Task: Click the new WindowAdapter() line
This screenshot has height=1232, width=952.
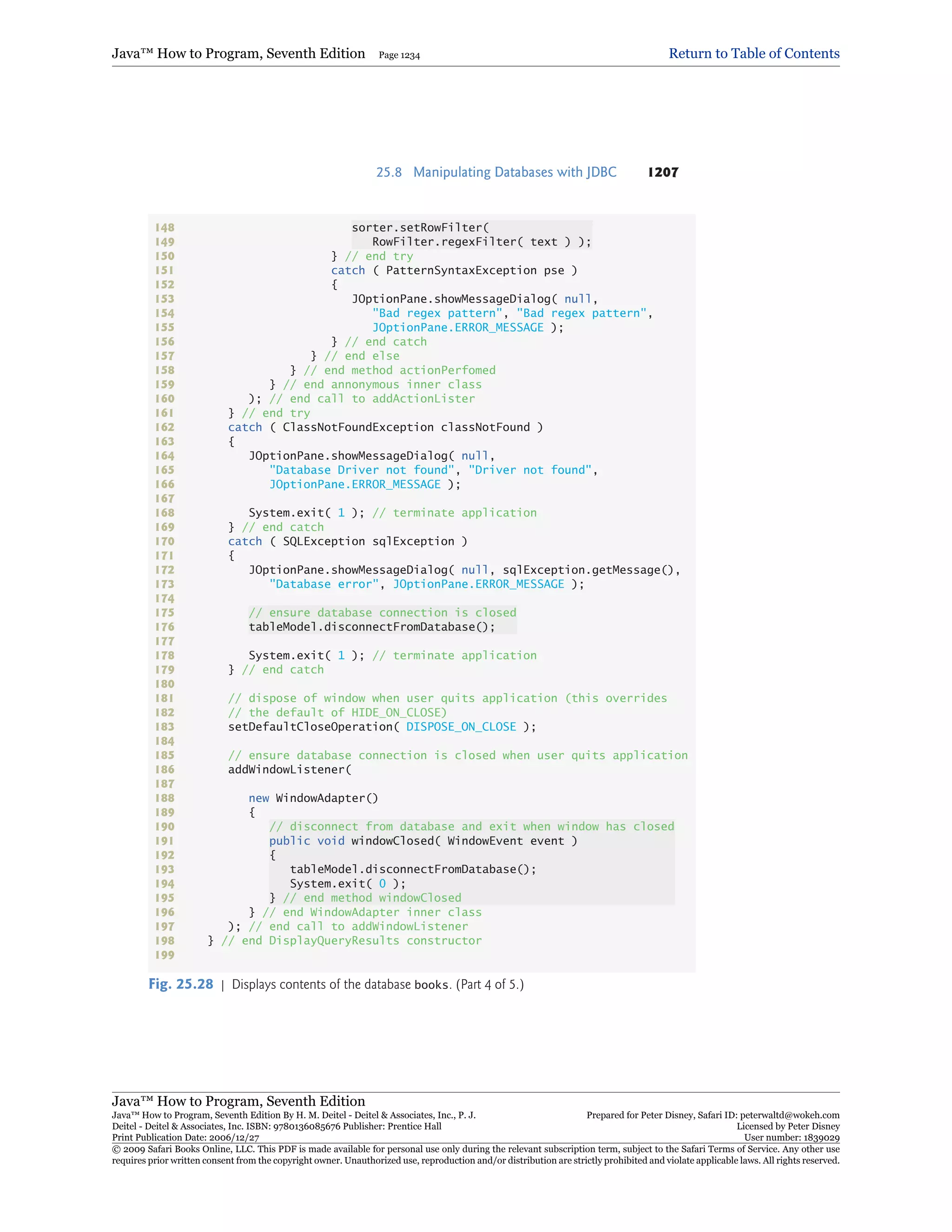Action: click(x=313, y=798)
